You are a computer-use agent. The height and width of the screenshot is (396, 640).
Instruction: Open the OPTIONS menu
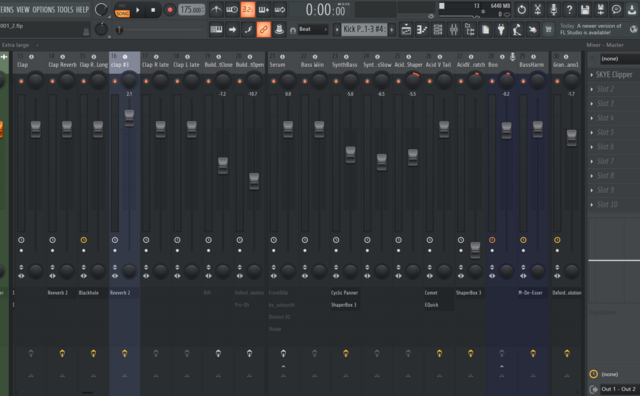pos(44,9)
